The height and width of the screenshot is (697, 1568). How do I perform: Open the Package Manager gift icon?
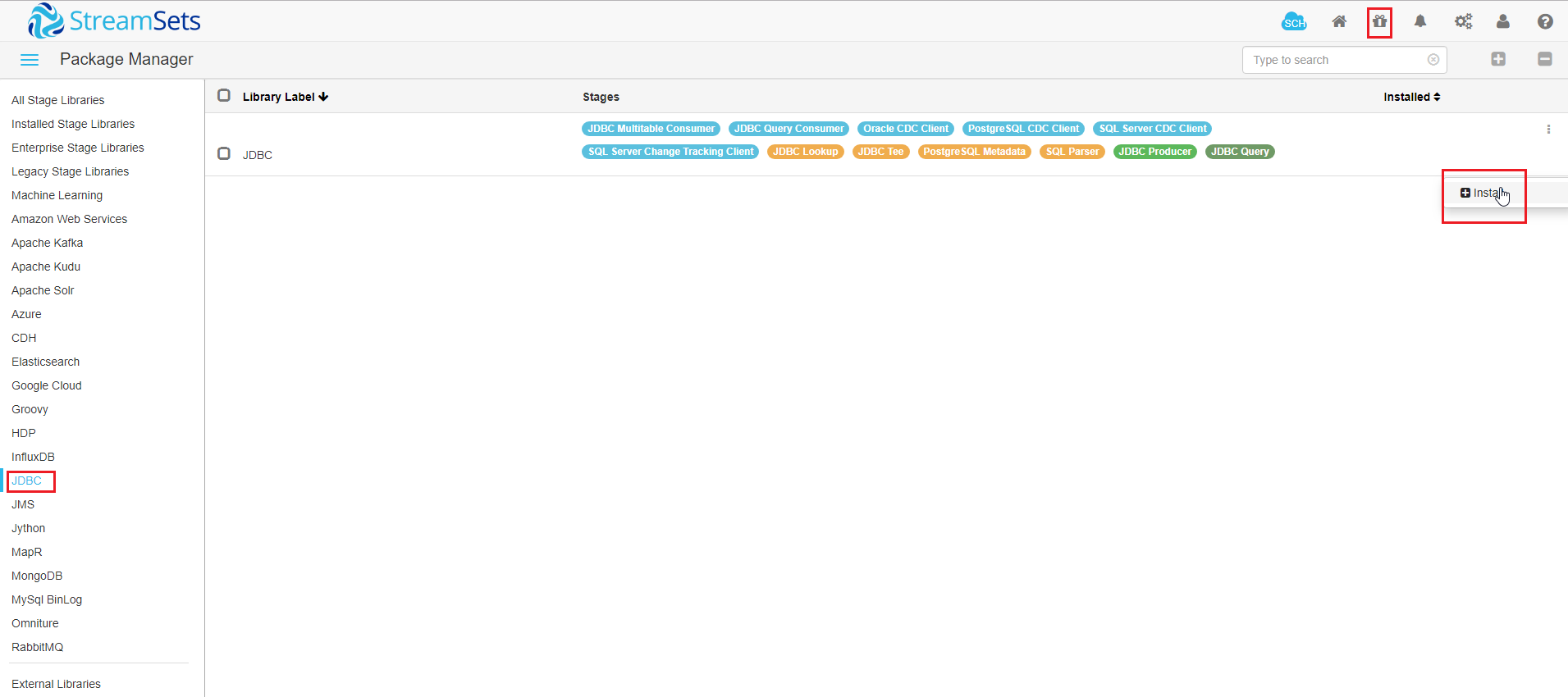[1380, 22]
